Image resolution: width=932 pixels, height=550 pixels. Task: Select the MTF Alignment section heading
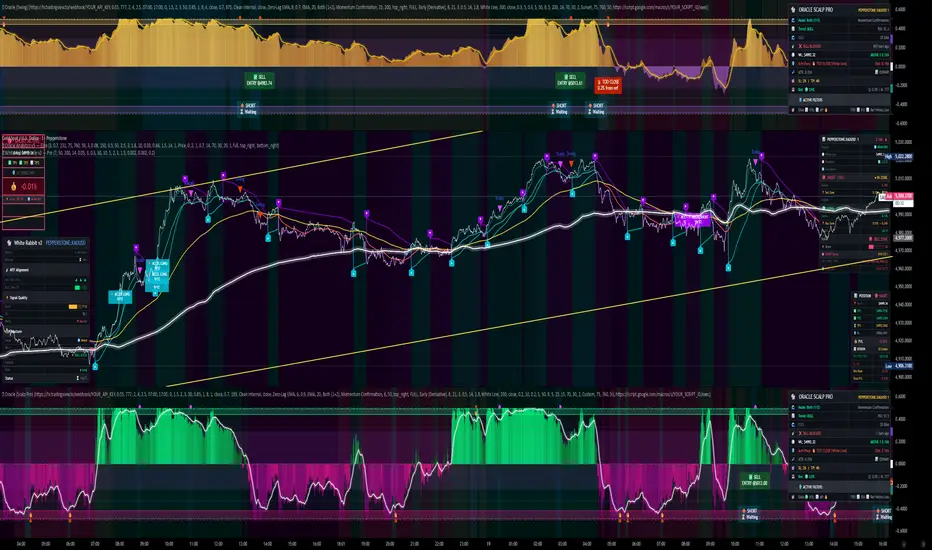(x=18, y=269)
